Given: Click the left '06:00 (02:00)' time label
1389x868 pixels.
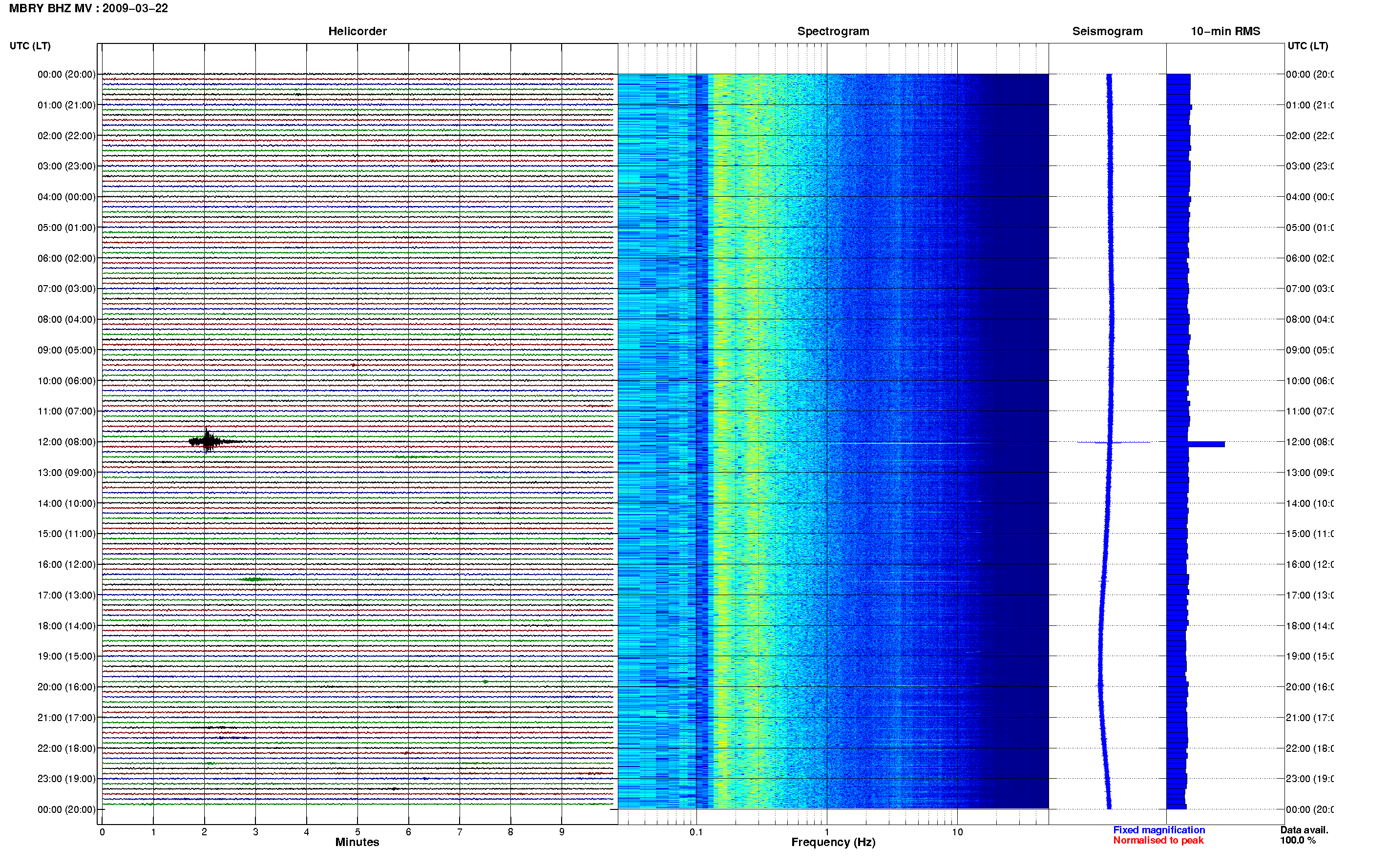Looking at the screenshot, I should pyautogui.click(x=66, y=258).
